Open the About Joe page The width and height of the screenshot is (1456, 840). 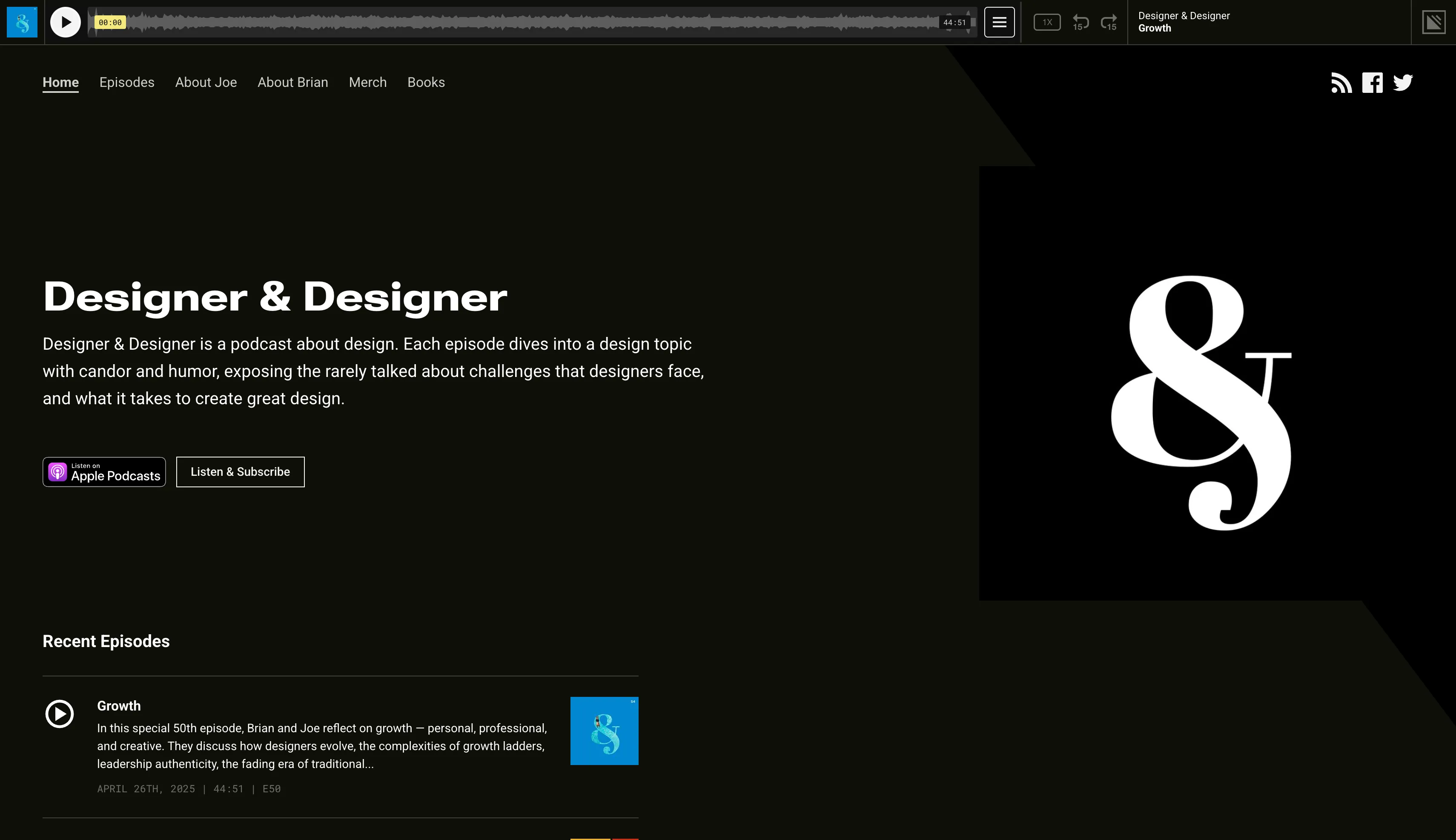pyautogui.click(x=206, y=83)
